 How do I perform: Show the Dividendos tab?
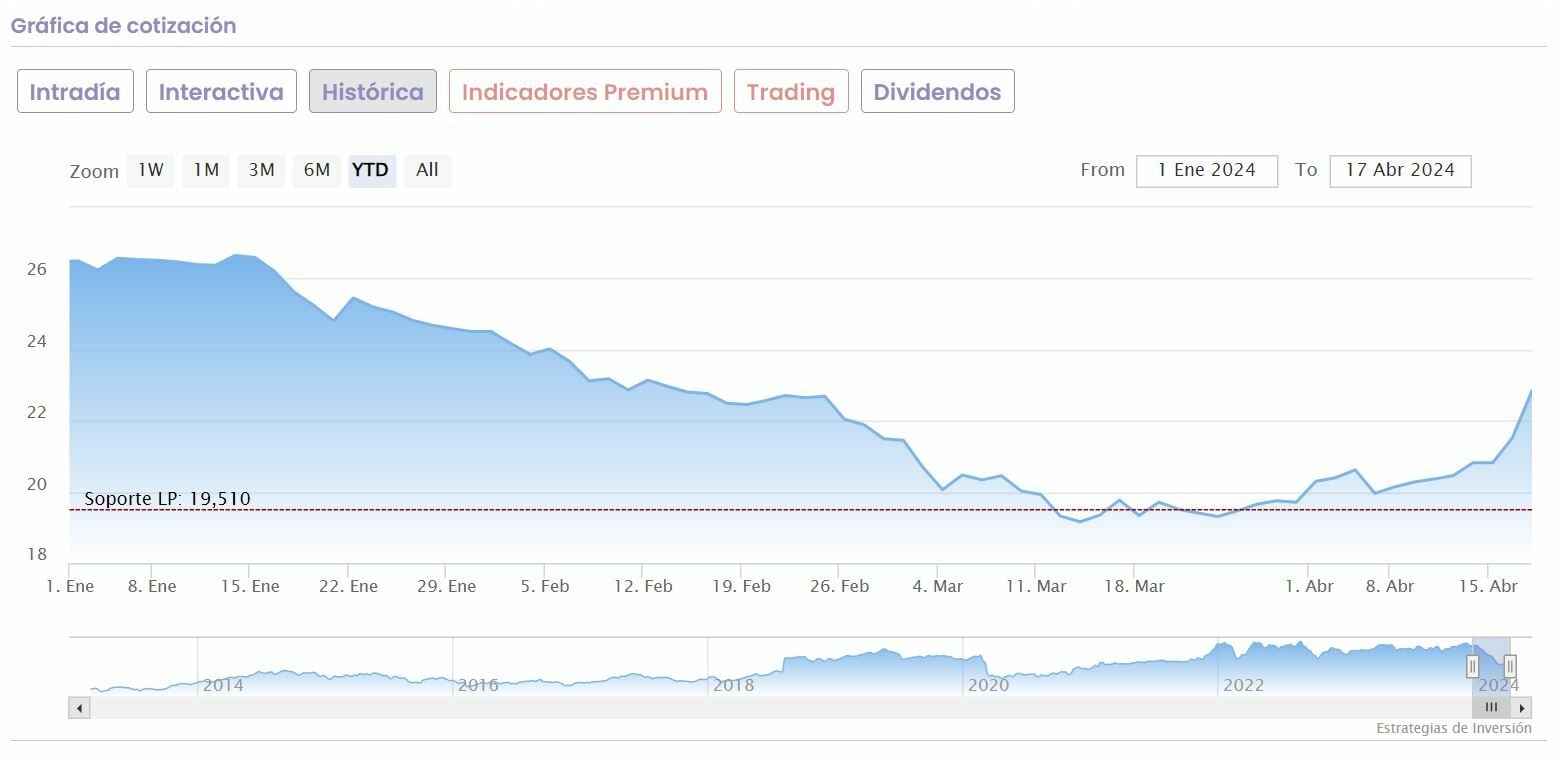pos(937,92)
